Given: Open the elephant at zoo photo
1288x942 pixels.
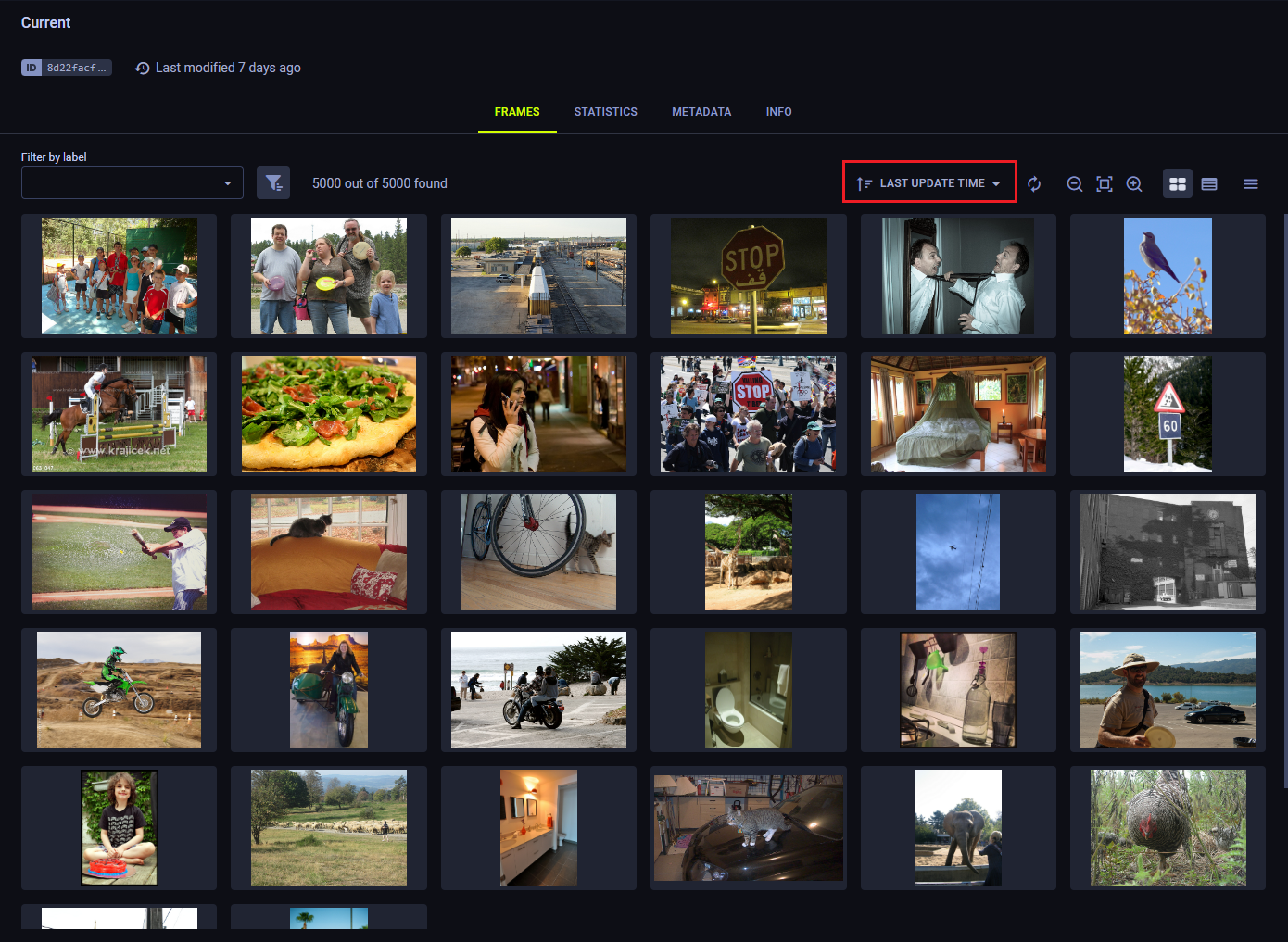Looking at the screenshot, I should [x=958, y=828].
